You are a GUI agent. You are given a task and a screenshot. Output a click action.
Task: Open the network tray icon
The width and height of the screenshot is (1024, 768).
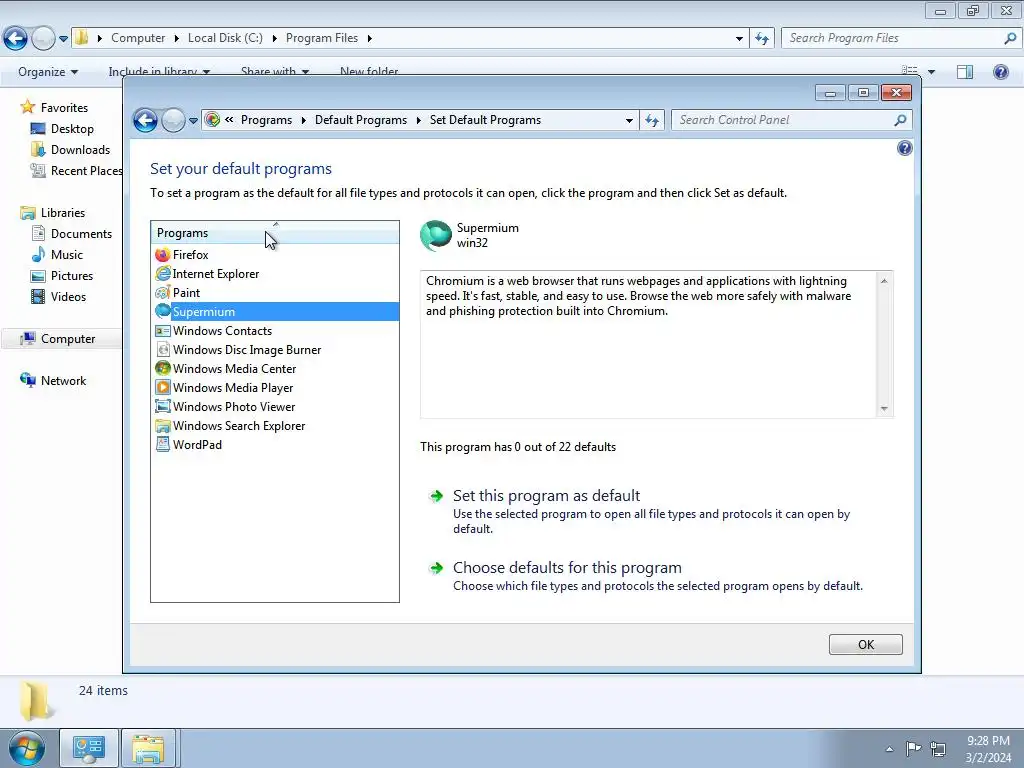tap(938, 748)
